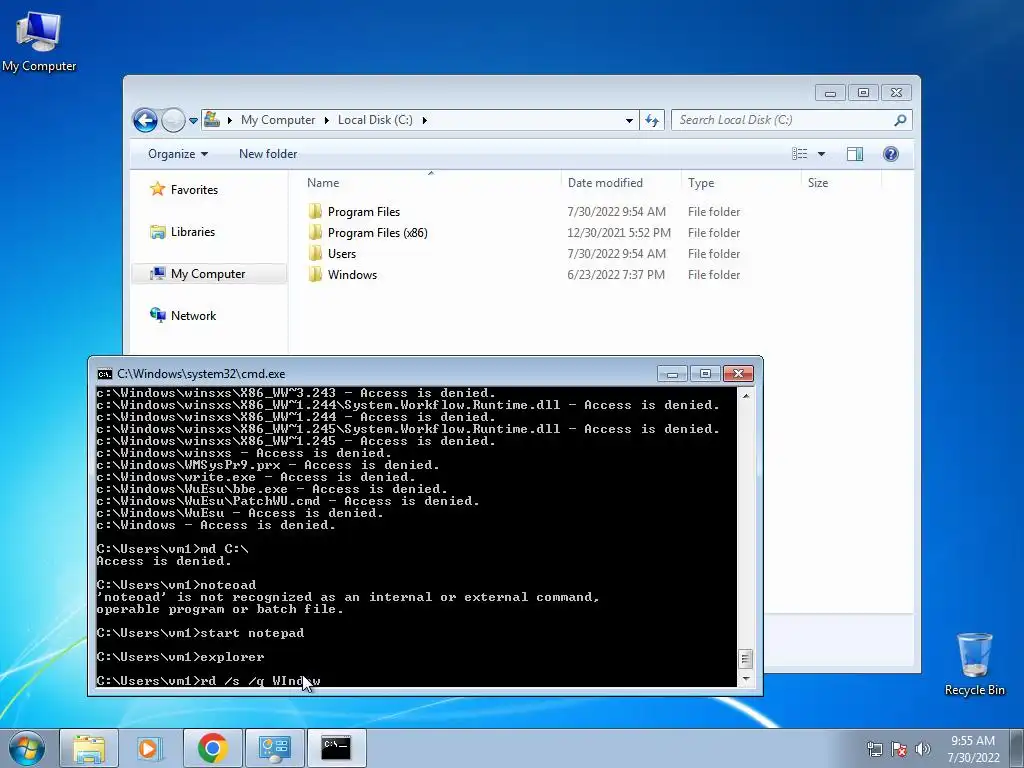Viewport: 1024px width, 768px height.
Task: Open network status tray icon
Action: tap(874, 749)
